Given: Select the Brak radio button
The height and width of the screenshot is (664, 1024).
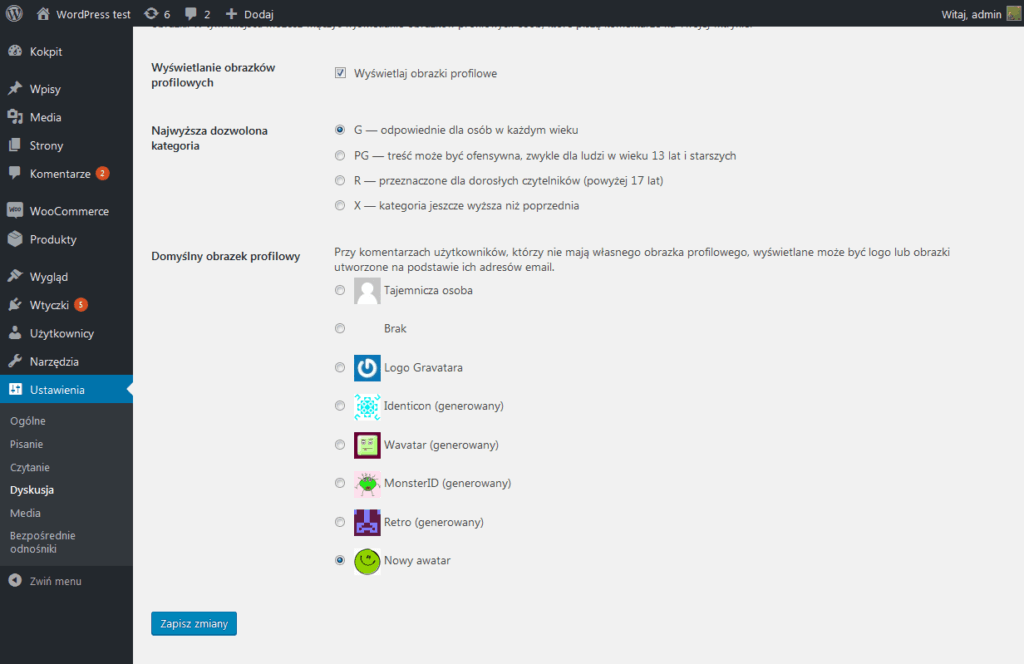Looking at the screenshot, I should click(340, 328).
